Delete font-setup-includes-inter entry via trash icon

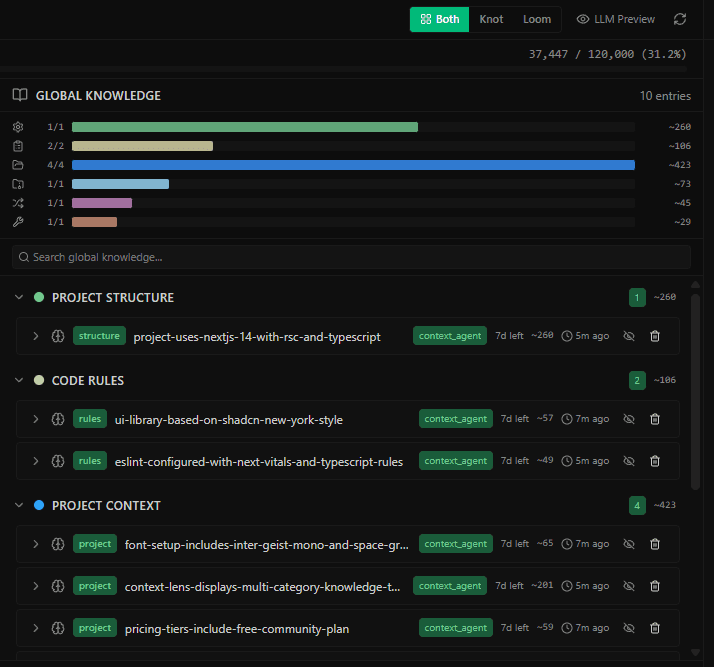coord(655,544)
